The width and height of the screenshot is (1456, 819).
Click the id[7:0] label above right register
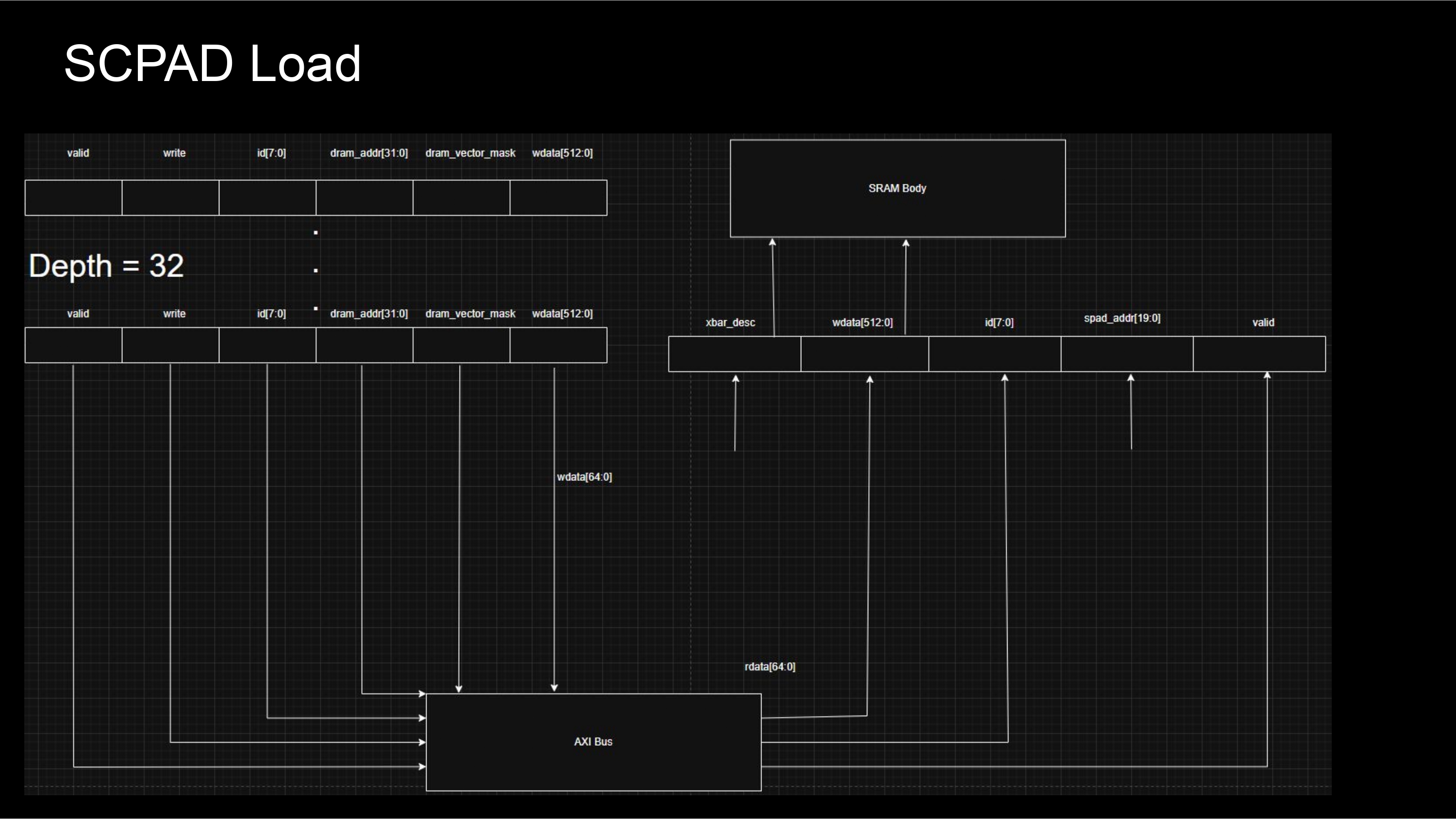coord(999,323)
